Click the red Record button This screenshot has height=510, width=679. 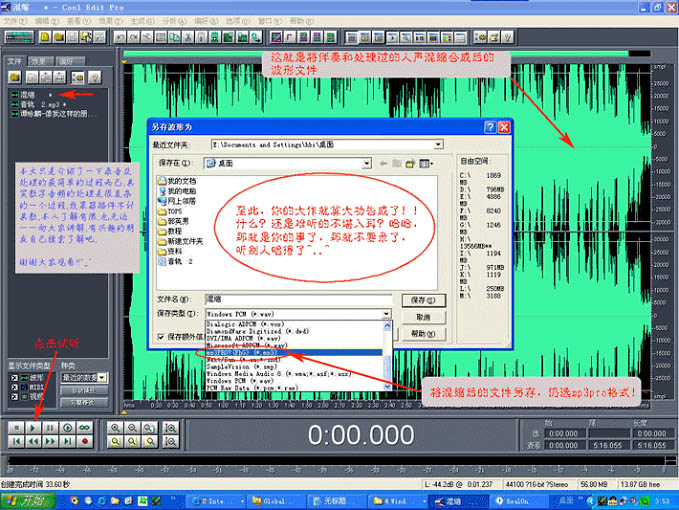86,441
